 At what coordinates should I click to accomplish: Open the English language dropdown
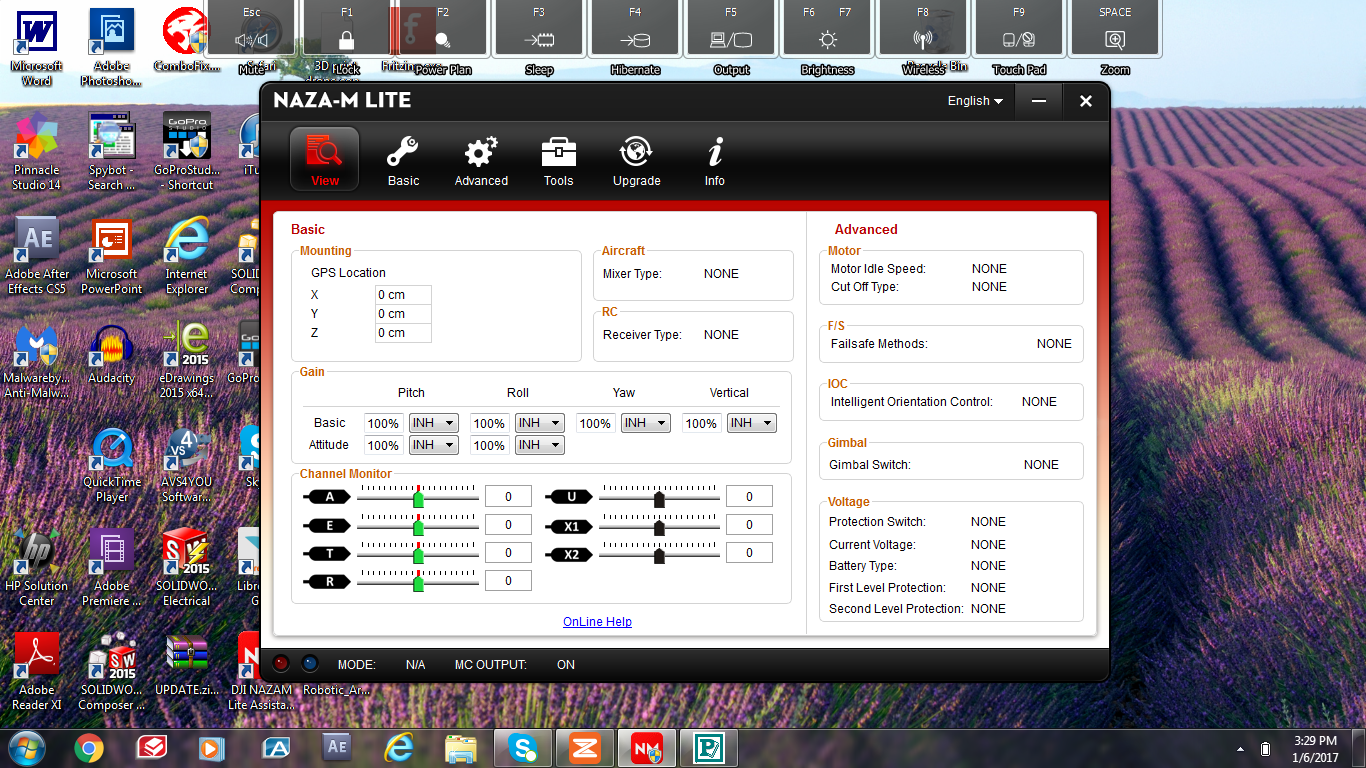click(975, 101)
